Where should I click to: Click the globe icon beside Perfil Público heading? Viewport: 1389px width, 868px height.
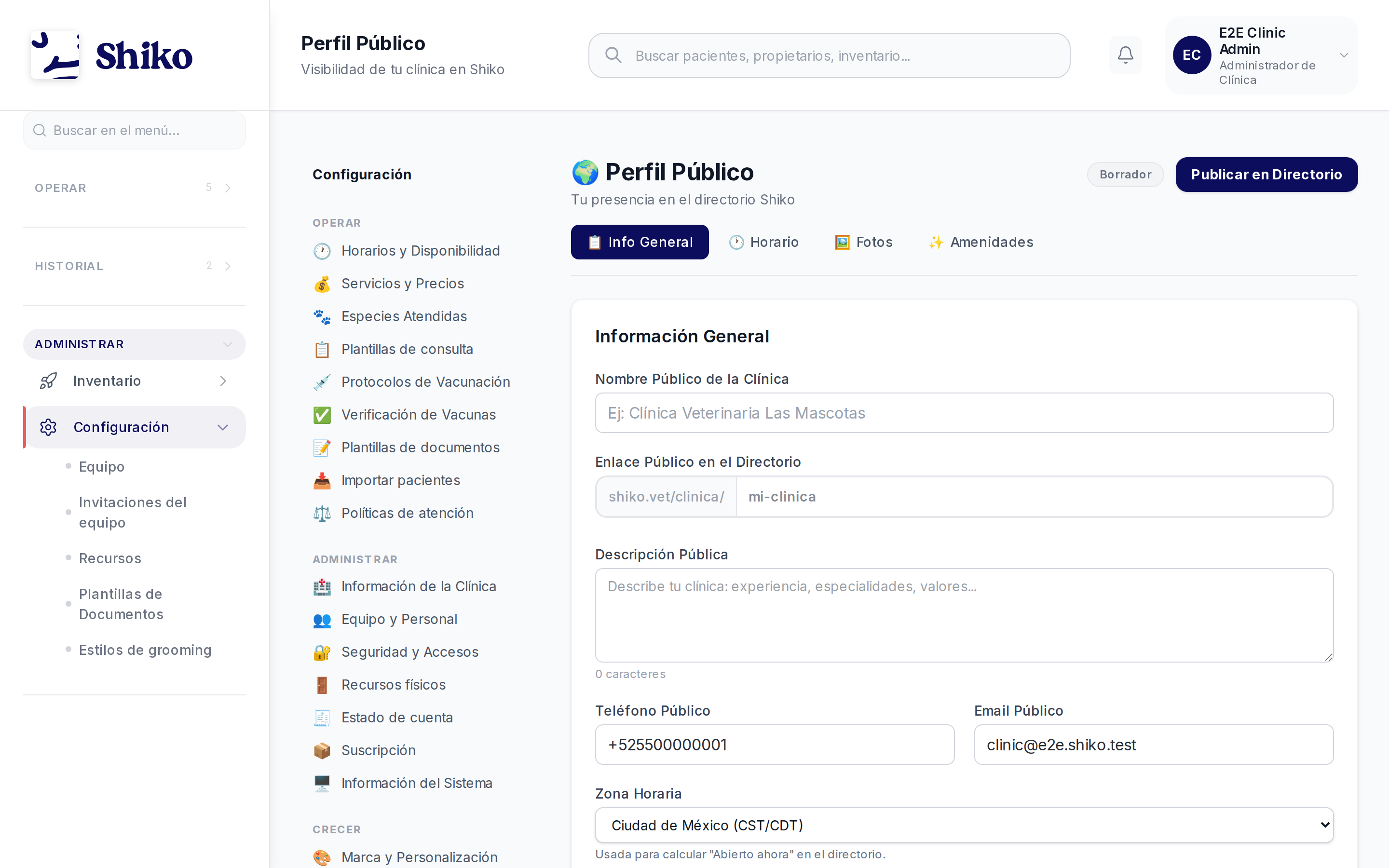585,172
